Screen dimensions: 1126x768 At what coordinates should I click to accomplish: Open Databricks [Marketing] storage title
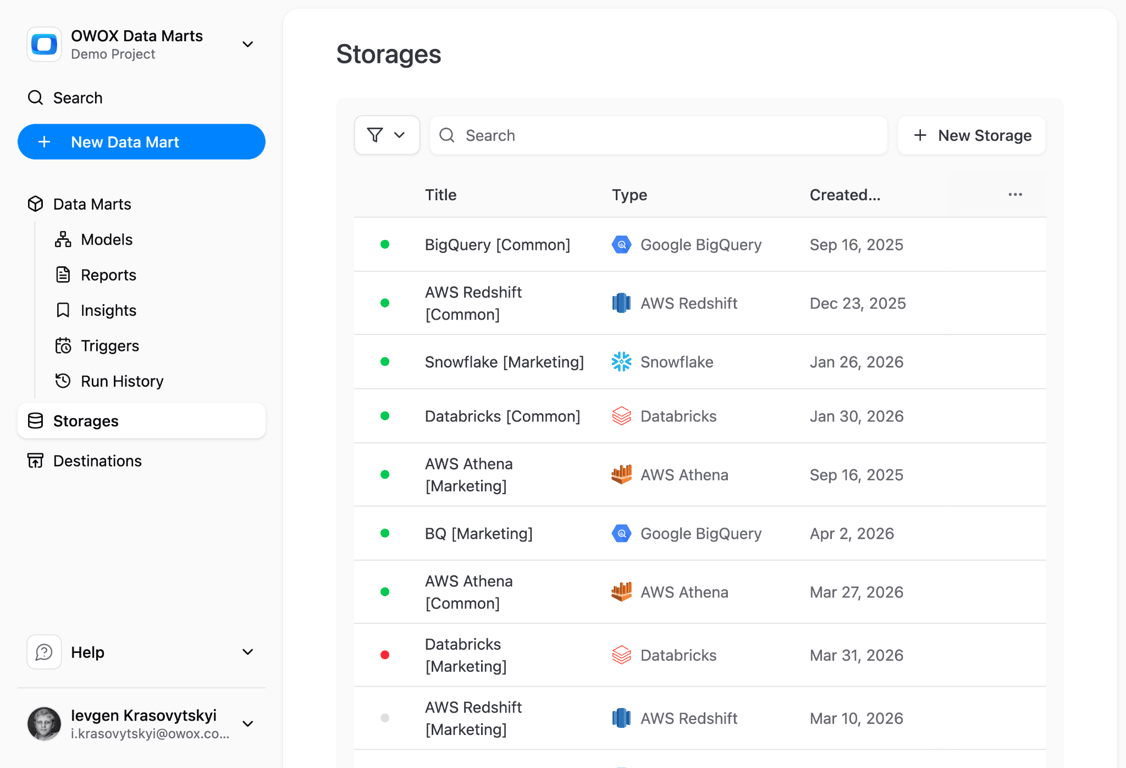click(x=466, y=655)
